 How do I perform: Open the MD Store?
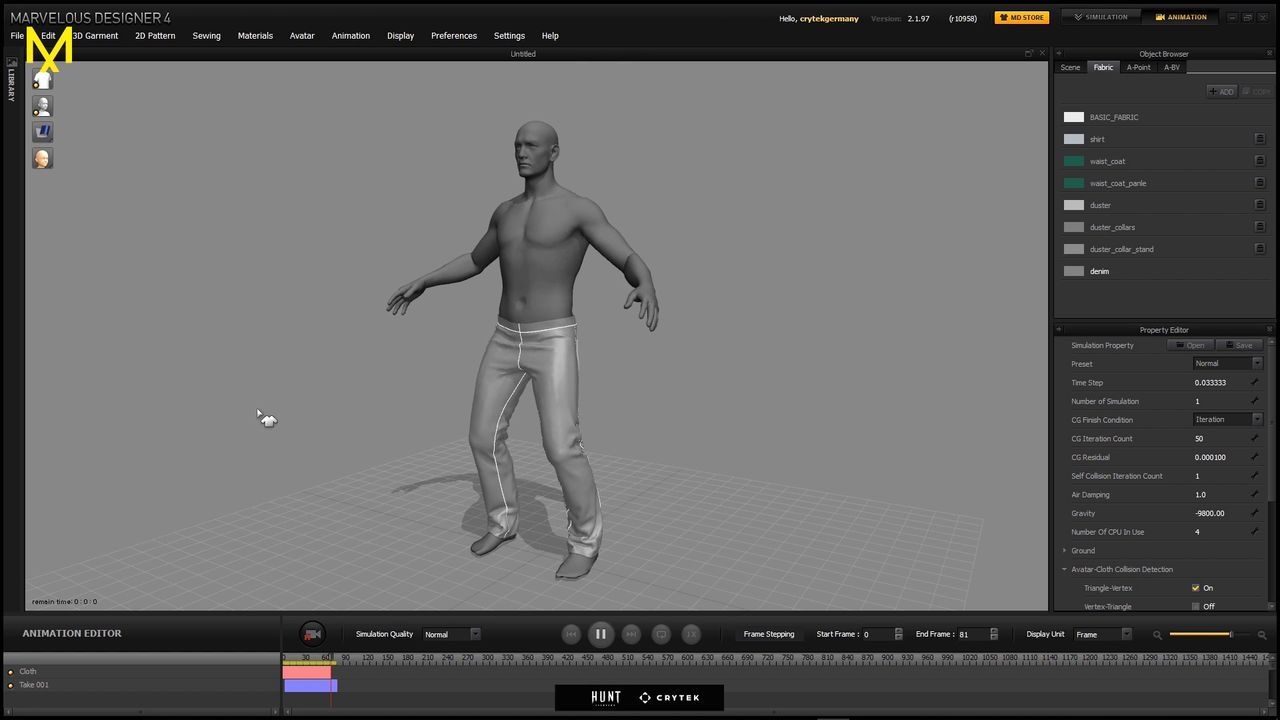click(x=1021, y=17)
